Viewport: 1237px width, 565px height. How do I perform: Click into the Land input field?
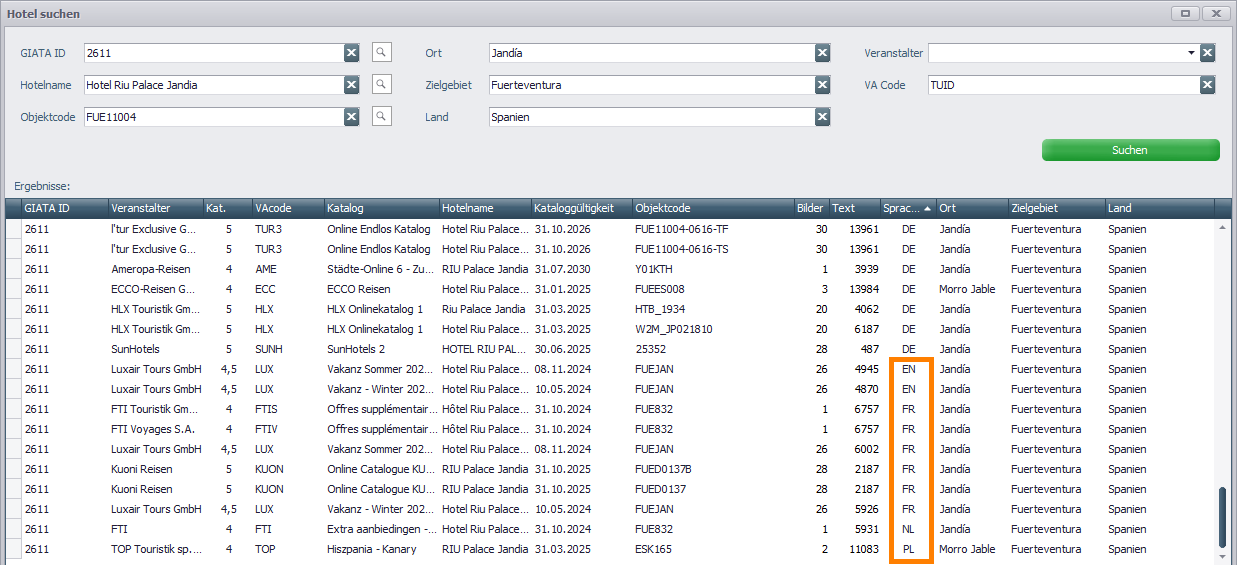click(x=651, y=117)
